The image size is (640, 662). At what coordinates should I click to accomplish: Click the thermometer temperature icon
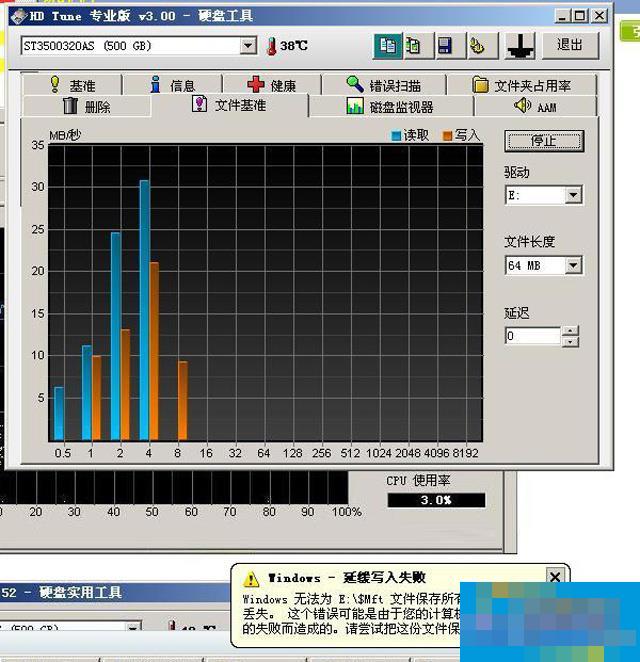click(272, 46)
